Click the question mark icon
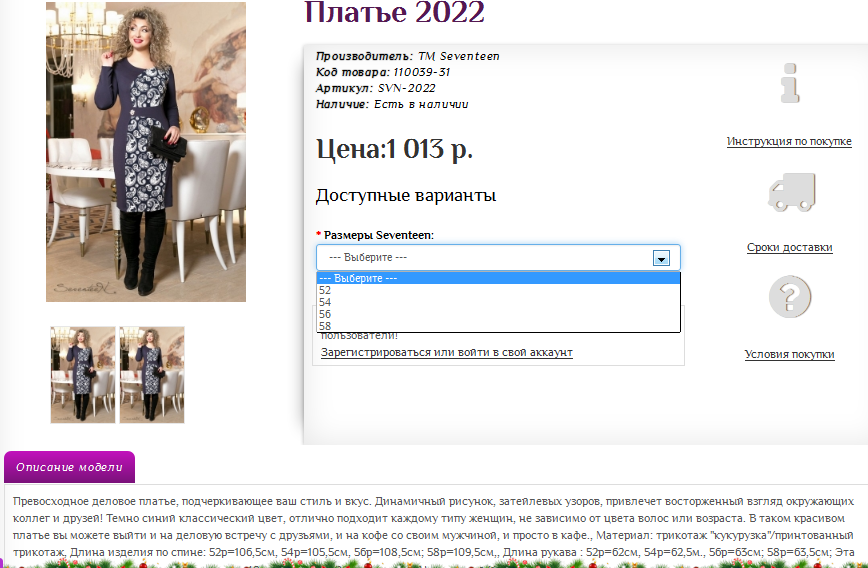Screen dimensions: 868x568 pyautogui.click(x=790, y=297)
